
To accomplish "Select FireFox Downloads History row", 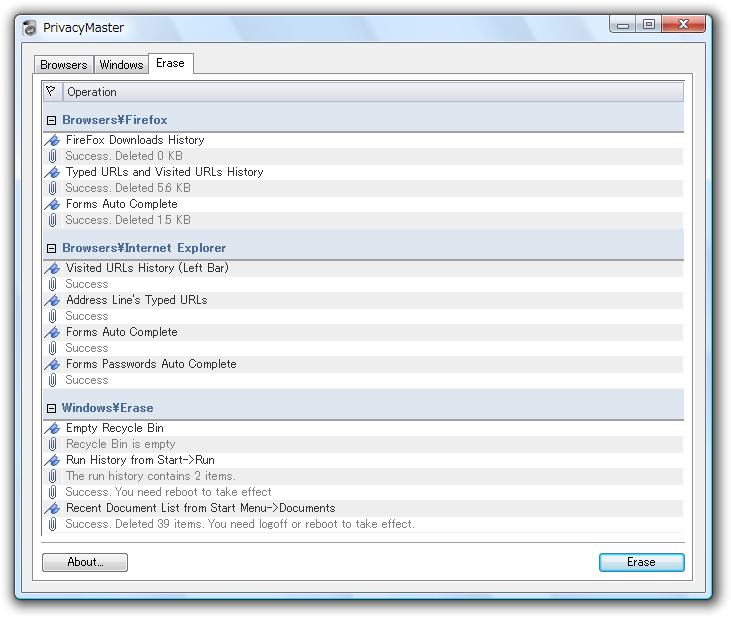I will (364, 140).
